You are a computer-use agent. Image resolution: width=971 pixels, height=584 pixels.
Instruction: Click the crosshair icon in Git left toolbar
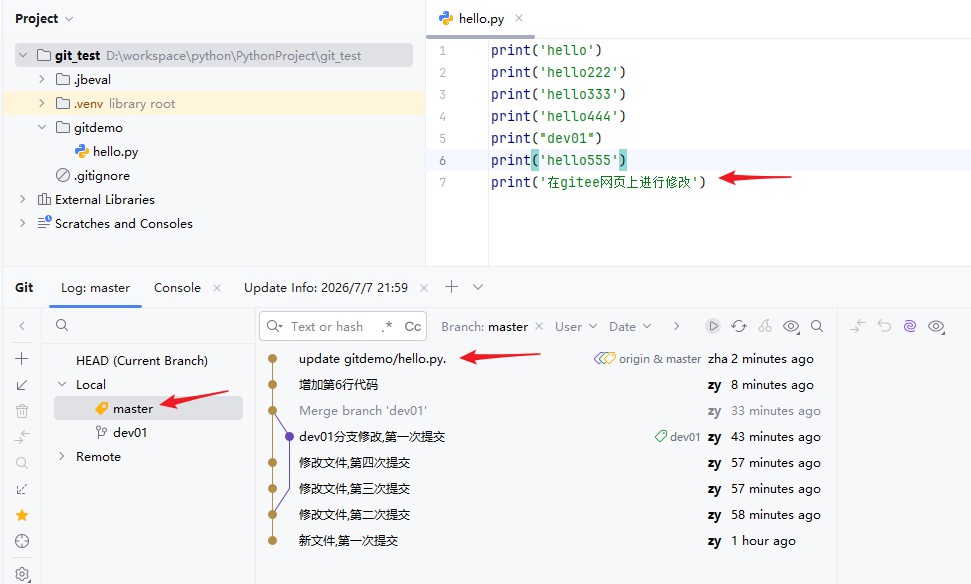(22, 541)
